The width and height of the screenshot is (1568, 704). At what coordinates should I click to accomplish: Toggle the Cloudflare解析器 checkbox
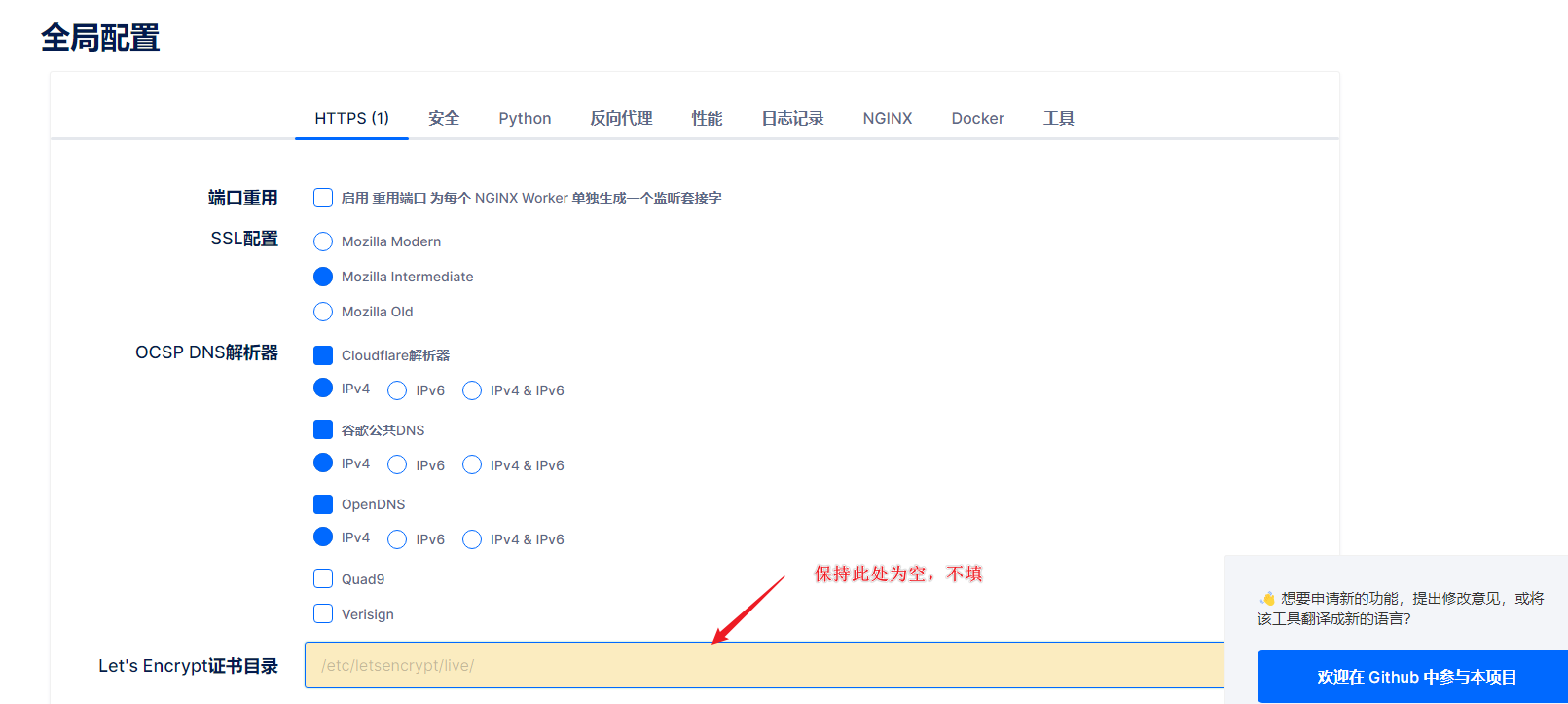pyautogui.click(x=323, y=355)
